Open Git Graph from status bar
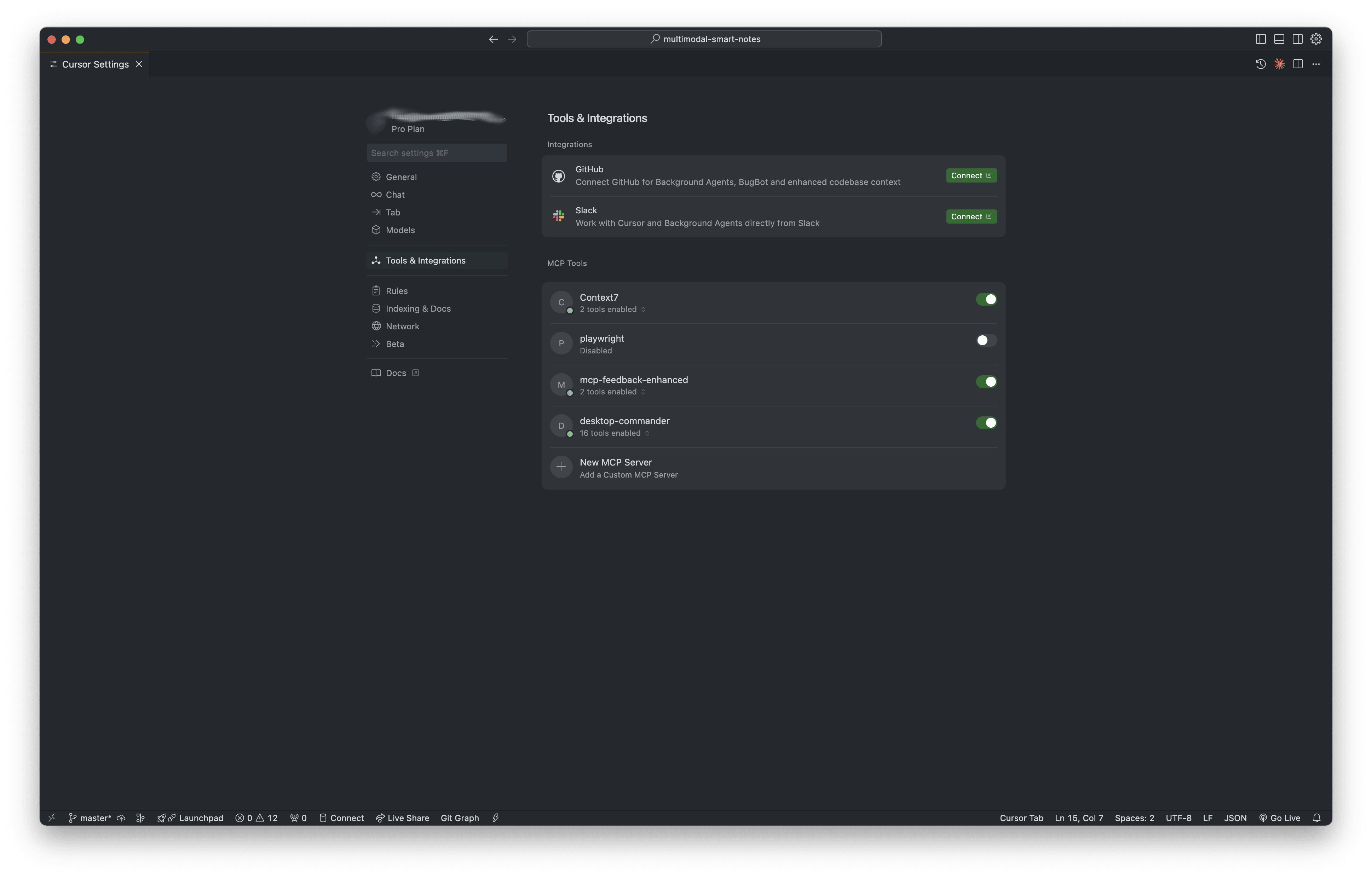Viewport: 1372px width, 878px height. tap(460, 818)
